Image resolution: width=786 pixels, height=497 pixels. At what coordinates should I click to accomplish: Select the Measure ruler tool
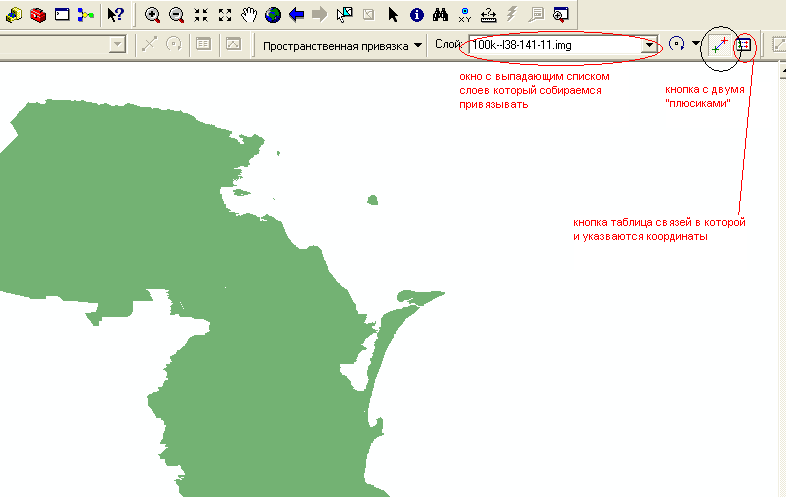pos(488,15)
